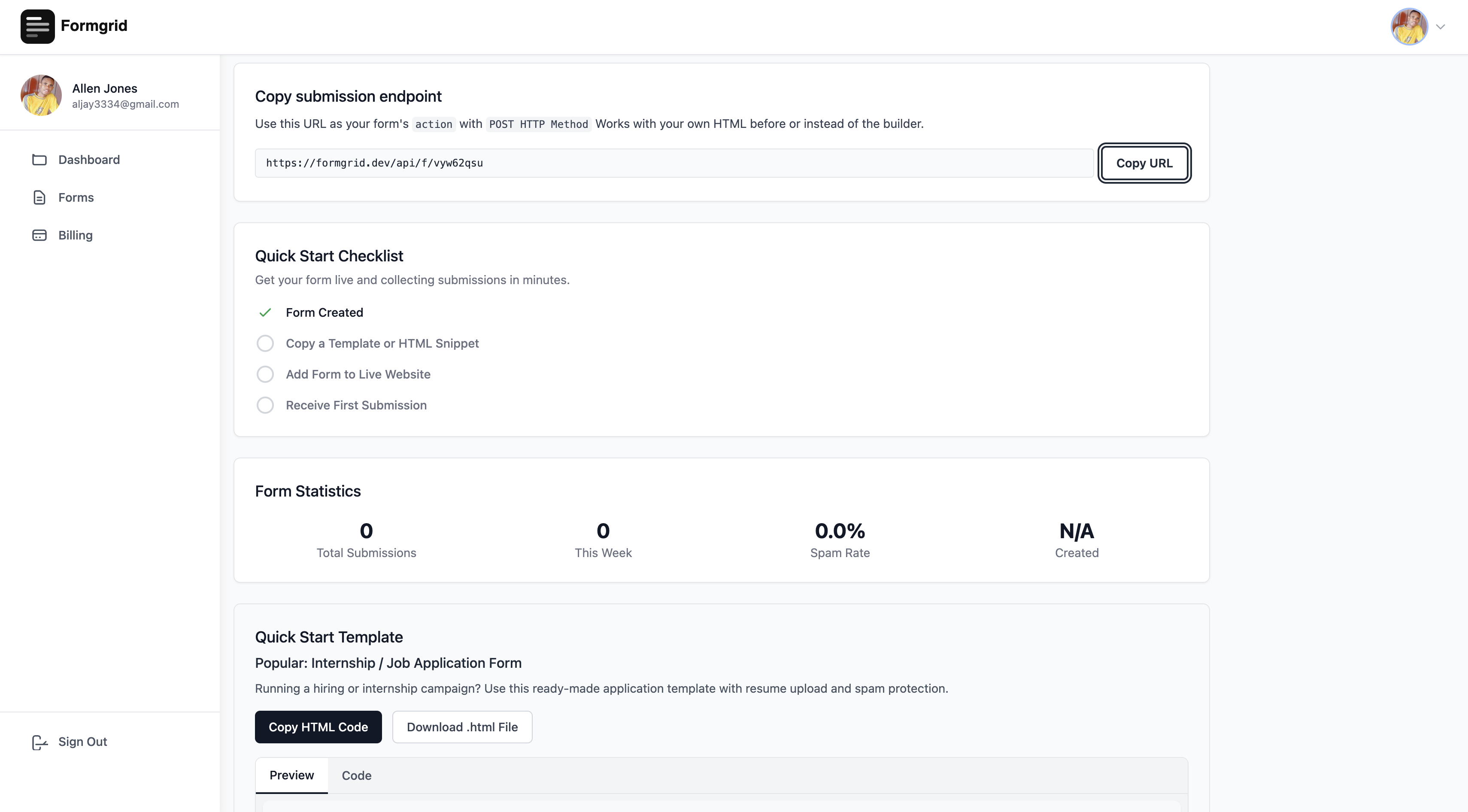Image resolution: width=1468 pixels, height=812 pixels.
Task: Click the Billing card icon
Action: [x=39, y=235]
